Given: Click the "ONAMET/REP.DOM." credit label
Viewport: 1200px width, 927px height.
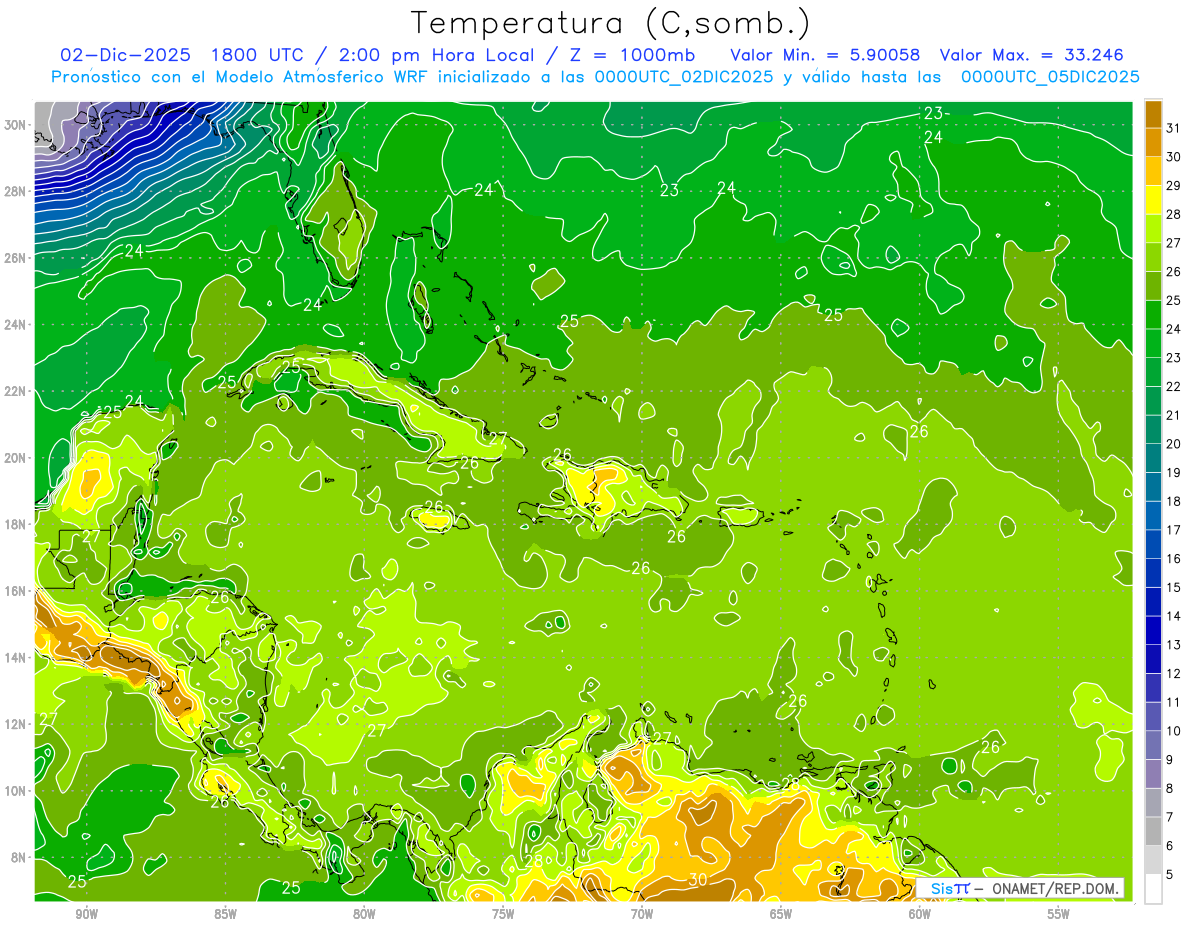Looking at the screenshot, I should coord(1053,888).
